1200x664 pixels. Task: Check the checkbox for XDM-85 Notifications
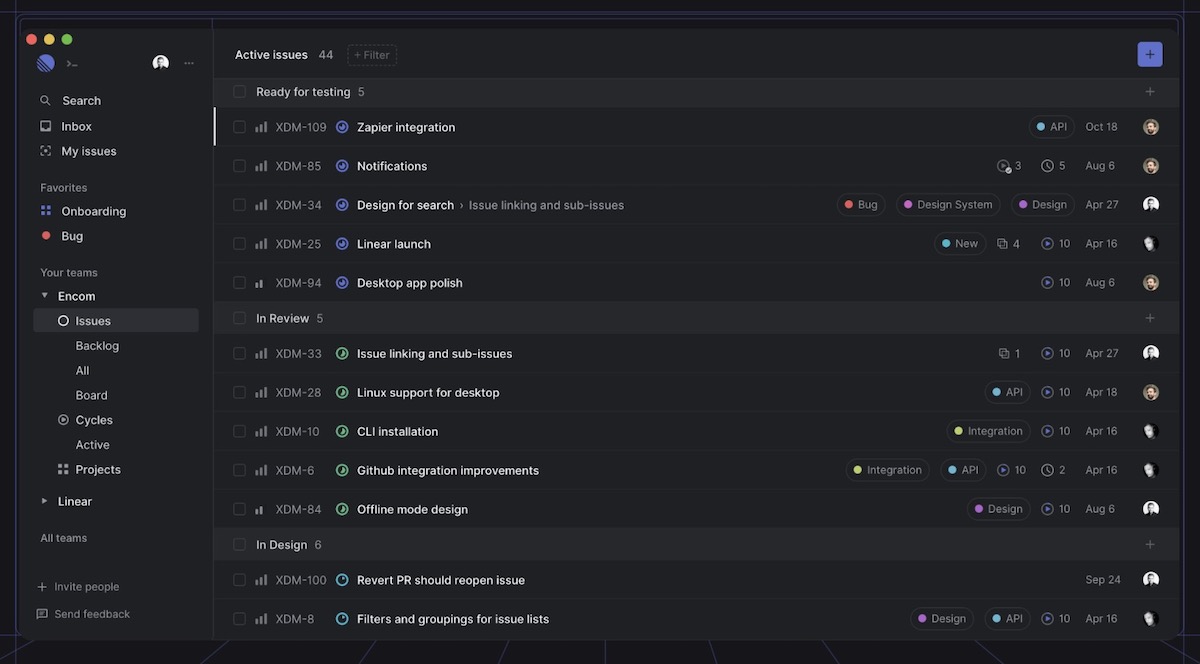click(x=240, y=166)
